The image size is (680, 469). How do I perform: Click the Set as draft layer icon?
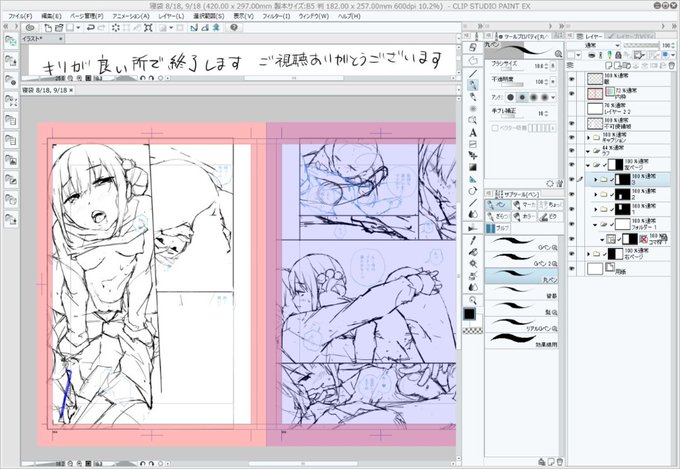click(x=610, y=55)
